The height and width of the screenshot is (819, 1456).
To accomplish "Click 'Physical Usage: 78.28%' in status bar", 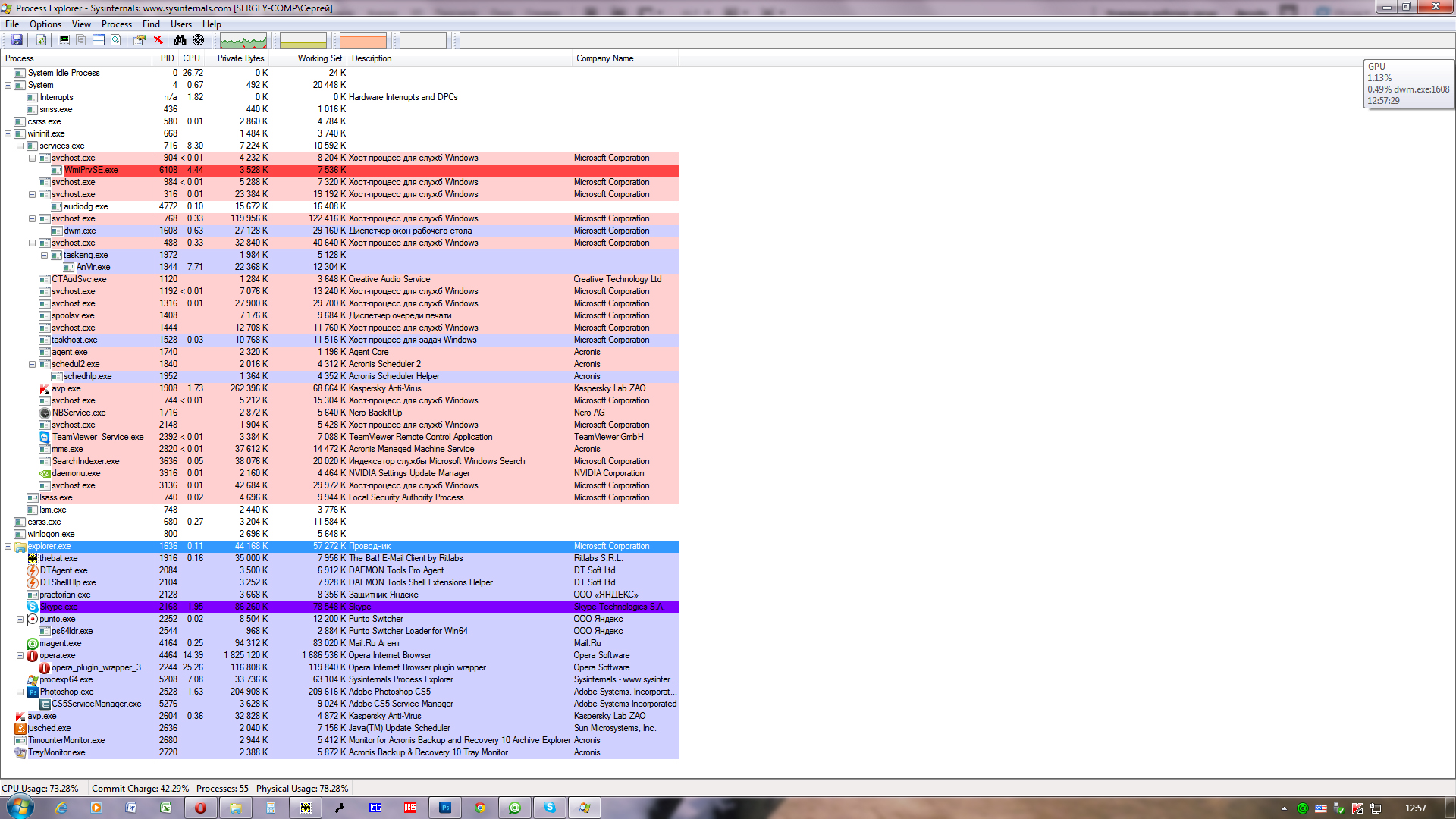I will pos(303,788).
